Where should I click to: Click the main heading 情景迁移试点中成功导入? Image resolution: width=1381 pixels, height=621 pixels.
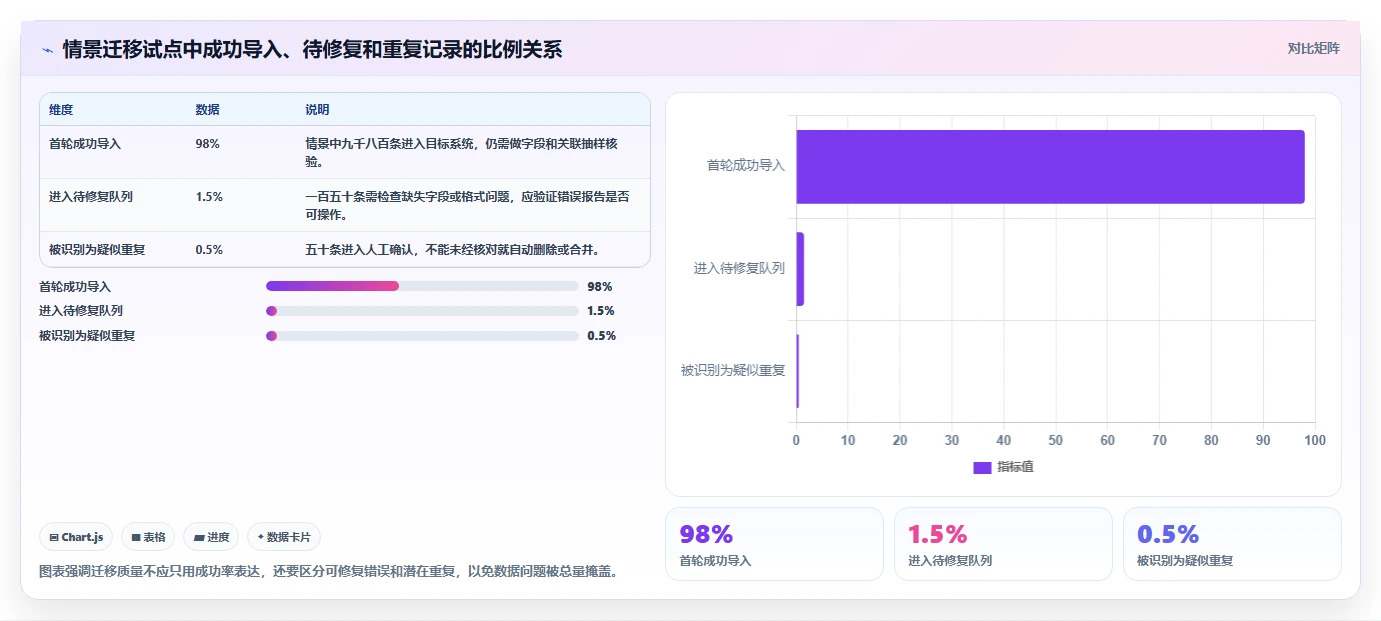312,49
